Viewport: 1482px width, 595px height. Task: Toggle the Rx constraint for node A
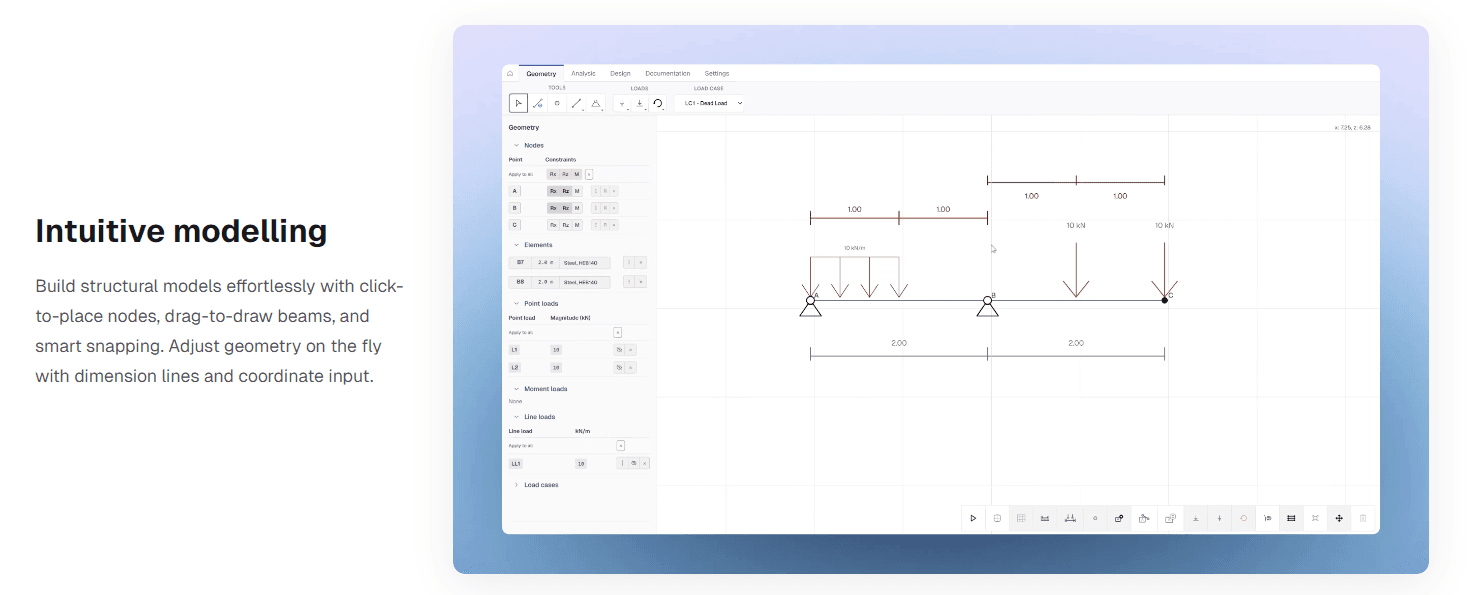coord(552,190)
